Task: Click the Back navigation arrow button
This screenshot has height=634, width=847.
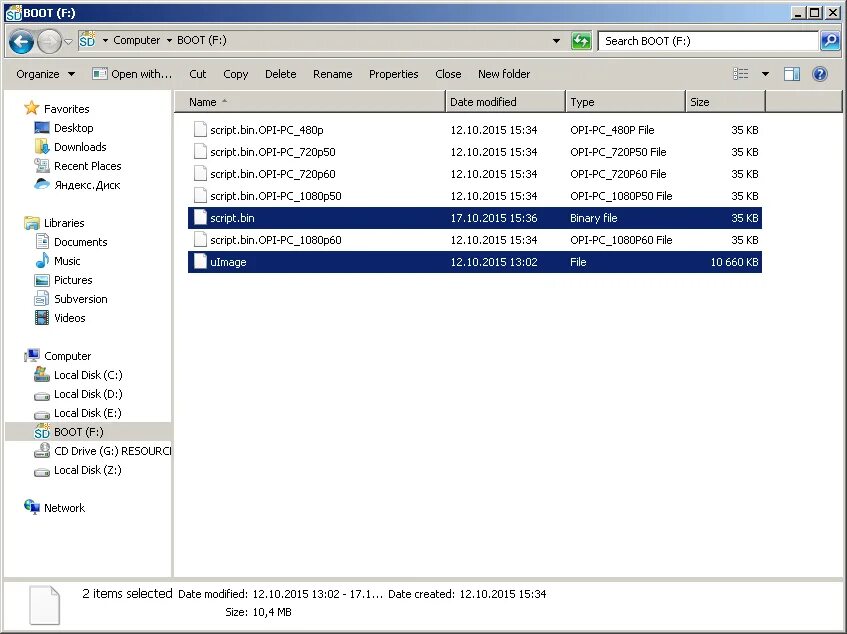Action: (21, 41)
